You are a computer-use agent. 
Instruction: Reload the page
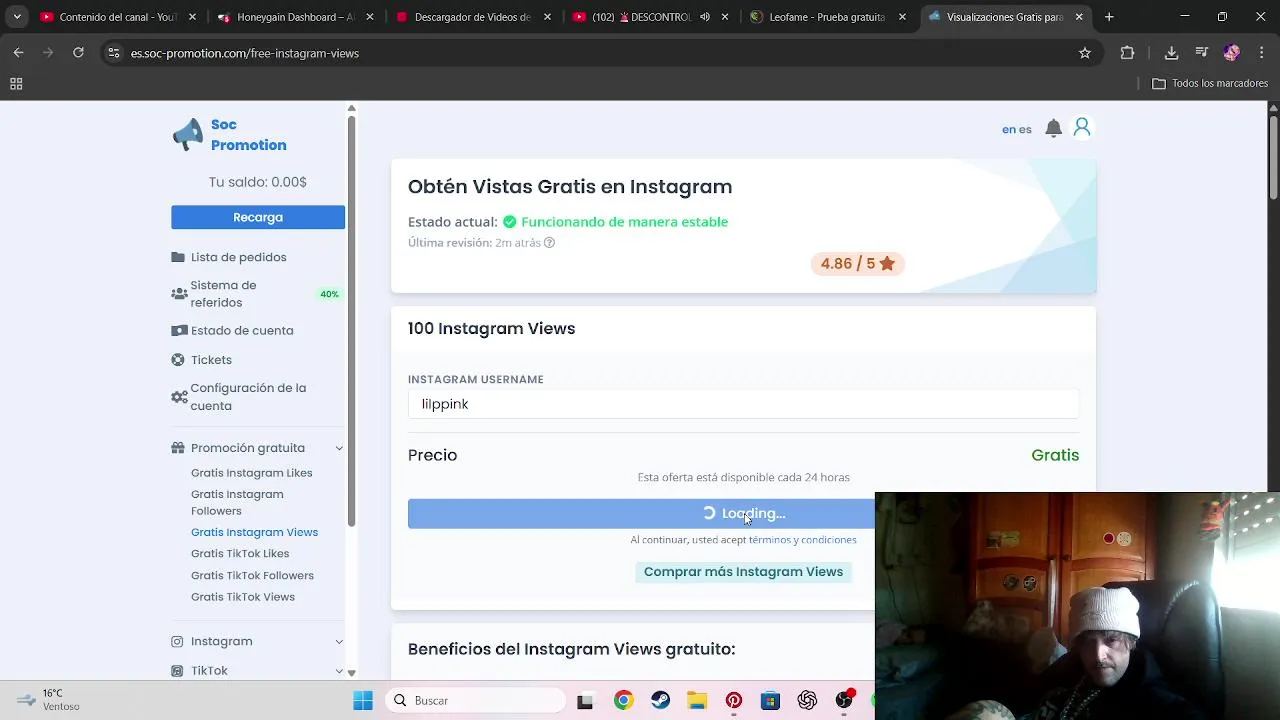click(78, 53)
